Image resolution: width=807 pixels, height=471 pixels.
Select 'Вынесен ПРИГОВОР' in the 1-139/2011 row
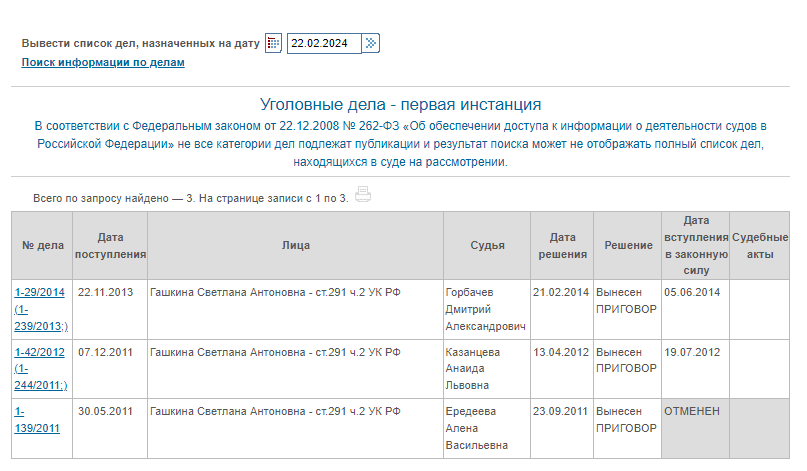click(626, 420)
